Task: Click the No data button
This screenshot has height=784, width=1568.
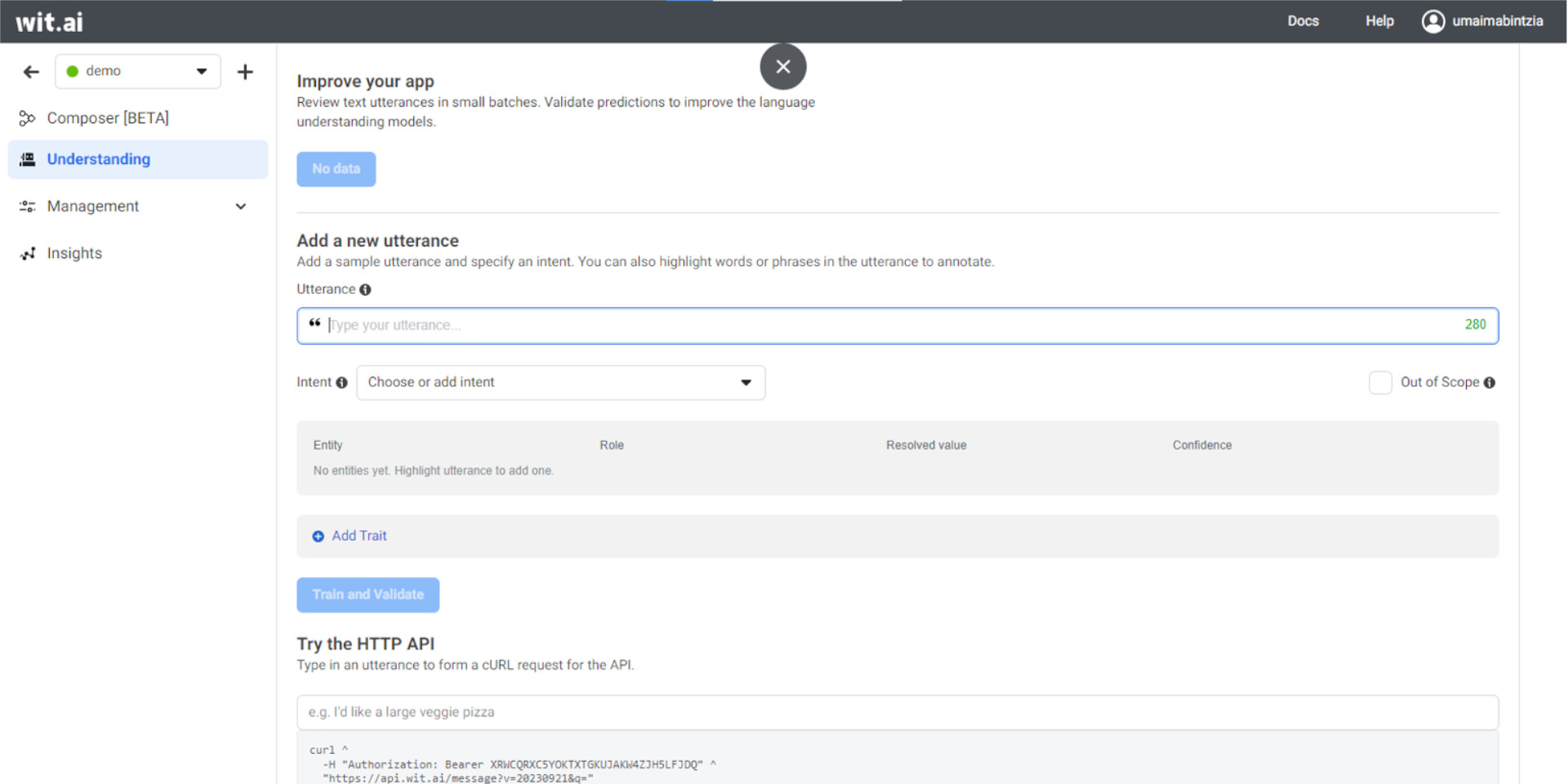Action: pos(336,169)
